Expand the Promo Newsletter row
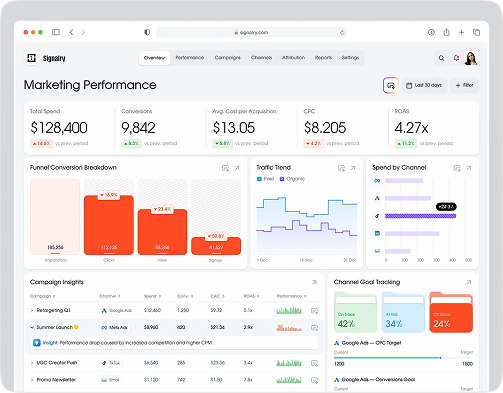The height and width of the screenshot is (393, 503). click(x=32, y=380)
